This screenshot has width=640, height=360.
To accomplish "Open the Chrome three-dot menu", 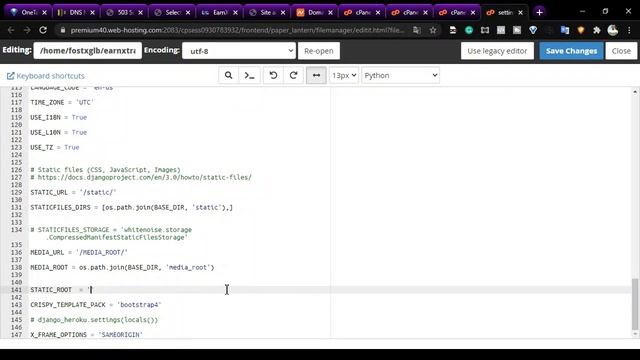I will pos(629,30).
